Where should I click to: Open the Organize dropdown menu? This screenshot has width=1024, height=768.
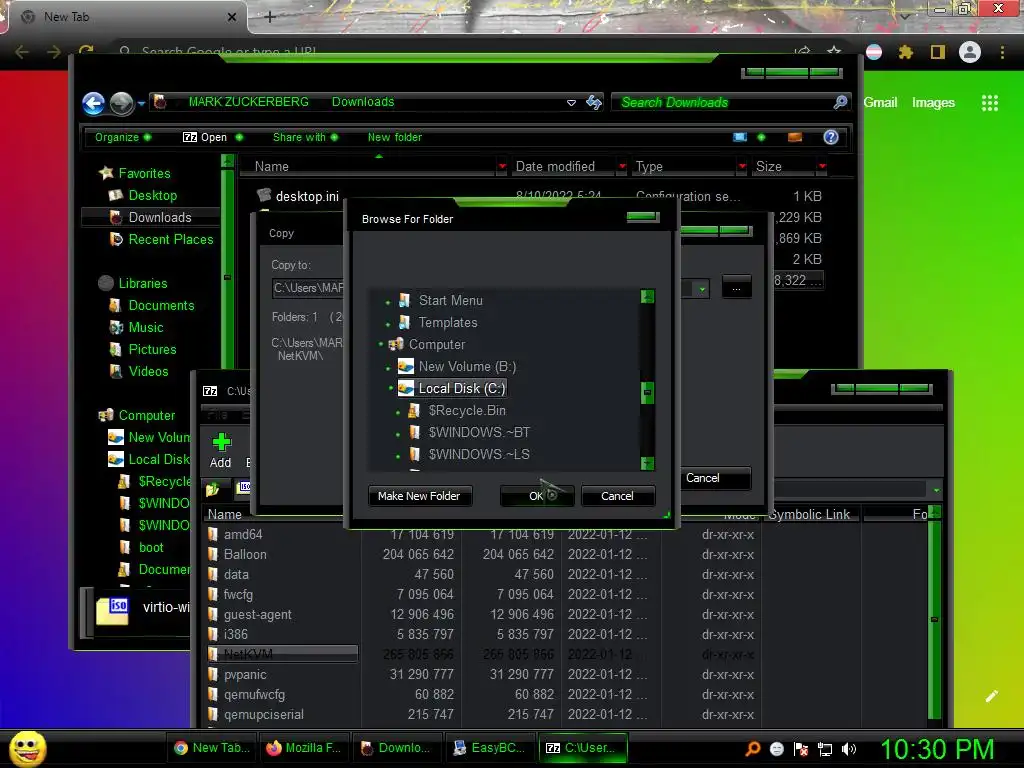(123, 137)
